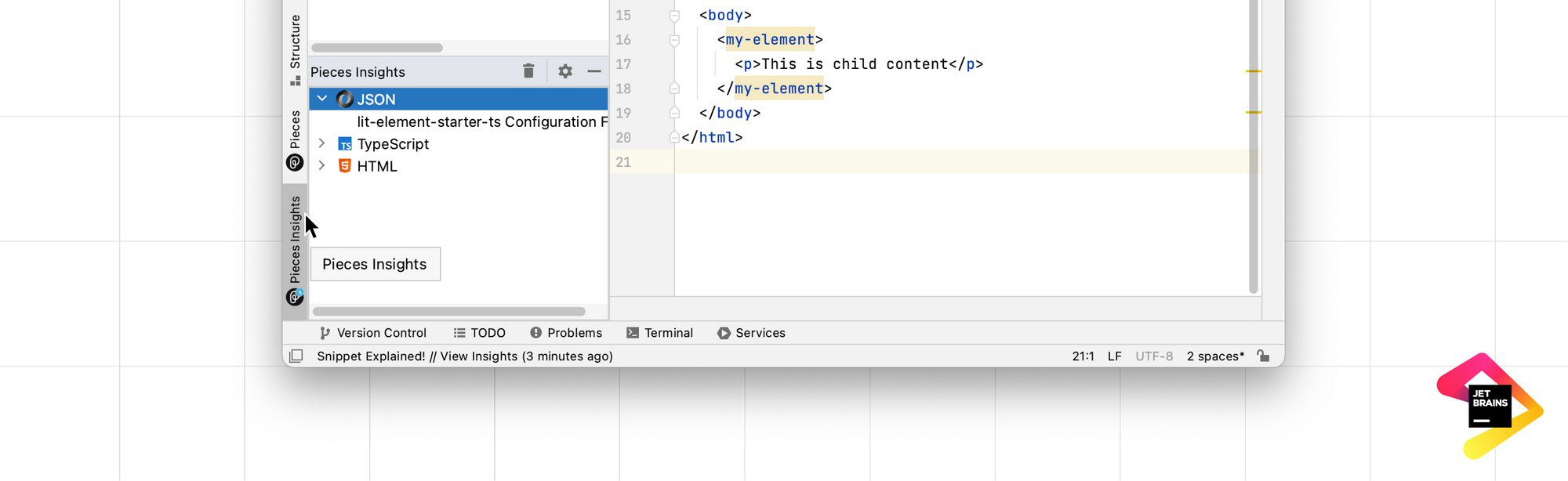Screen dimensions: 1568x481
Task: Open the Terminal tool window
Action: pos(660,333)
